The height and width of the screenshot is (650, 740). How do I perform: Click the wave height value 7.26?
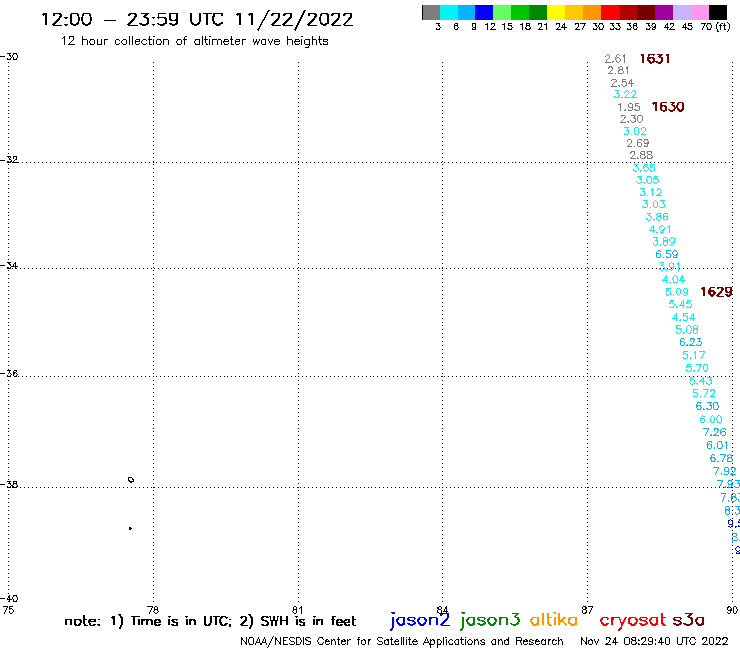point(714,432)
